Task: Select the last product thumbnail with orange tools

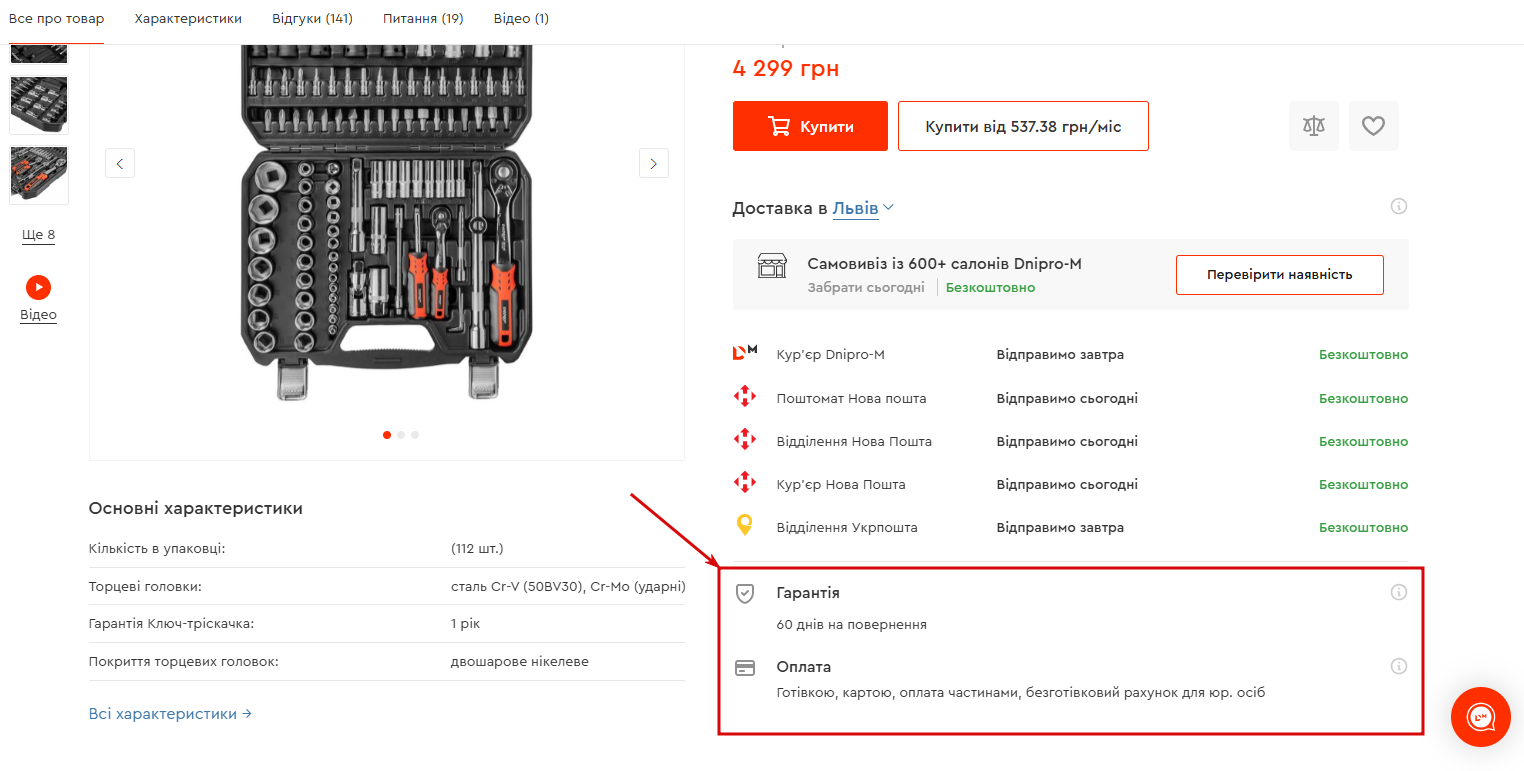Action: pos(39,174)
